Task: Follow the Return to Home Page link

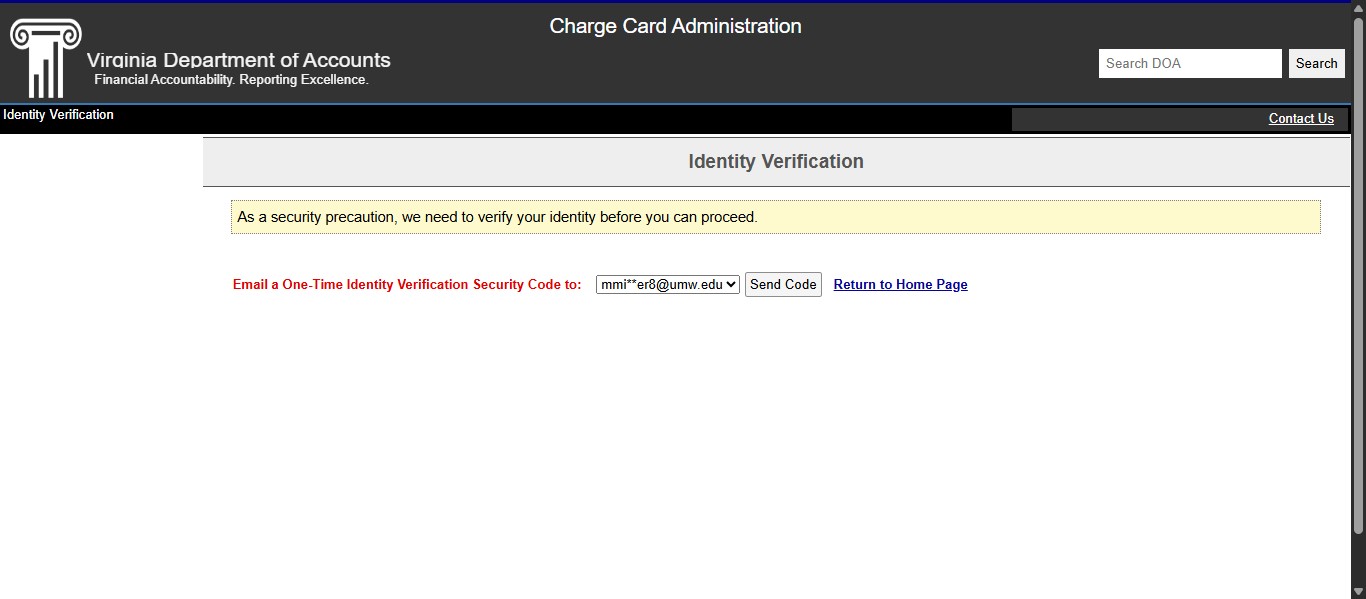Action: (900, 285)
